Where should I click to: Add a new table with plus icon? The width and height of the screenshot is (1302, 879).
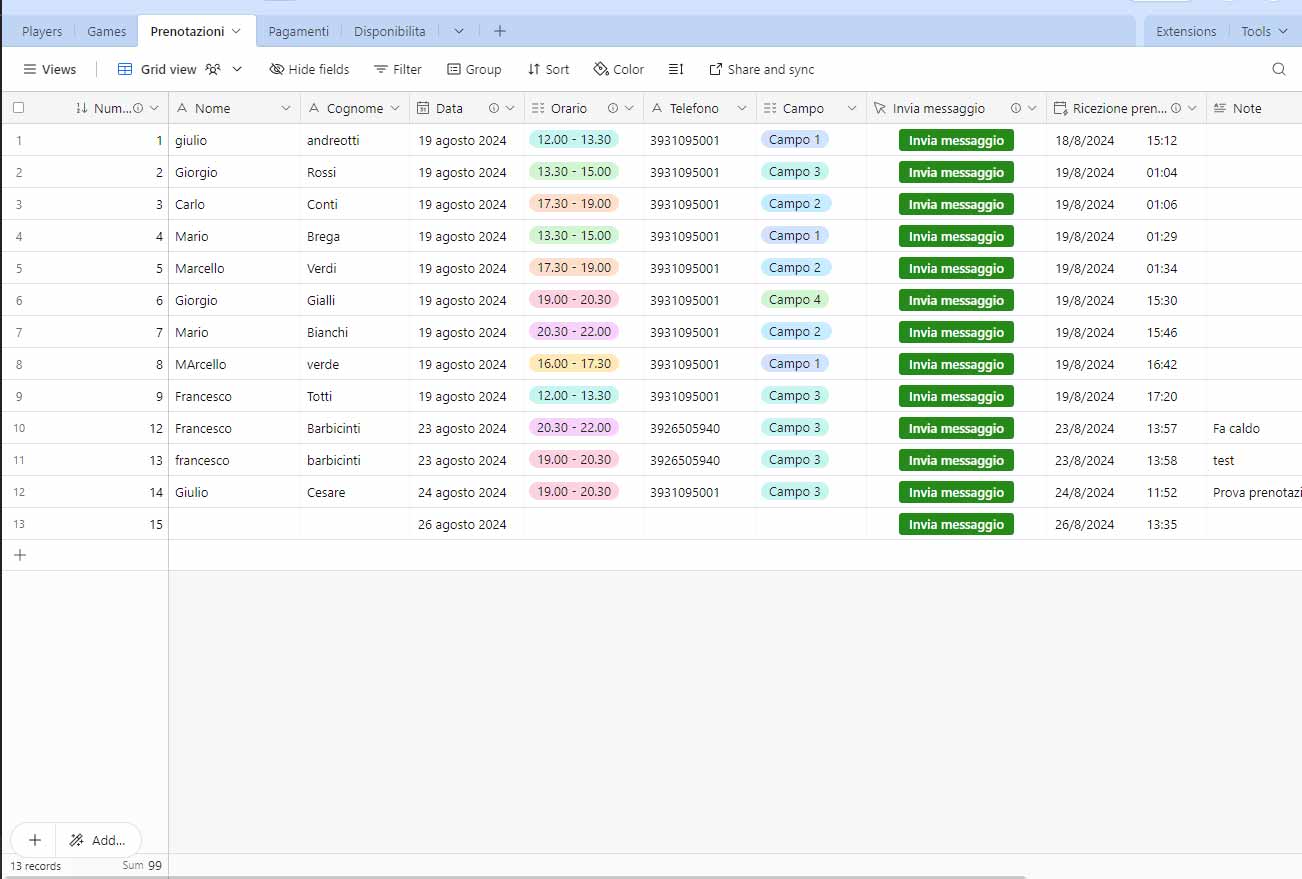[500, 31]
